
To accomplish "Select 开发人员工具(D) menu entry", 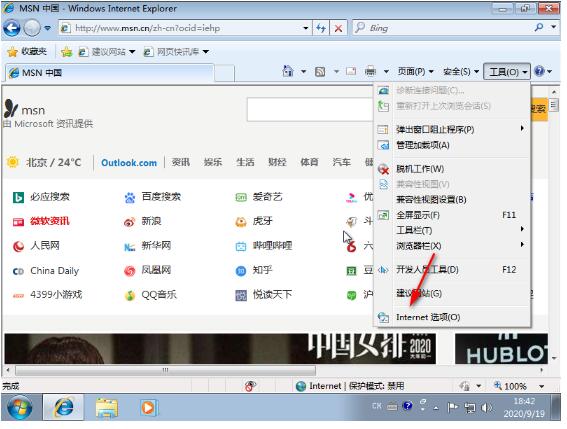I will coord(452,270).
